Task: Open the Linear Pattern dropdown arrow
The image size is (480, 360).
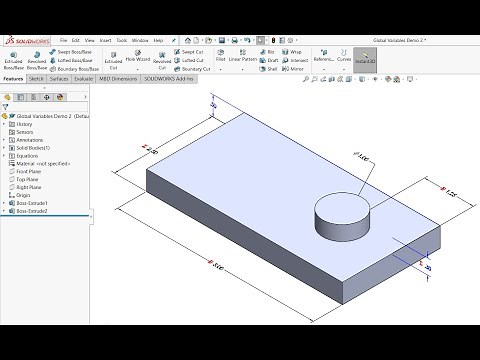Action: (x=243, y=69)
